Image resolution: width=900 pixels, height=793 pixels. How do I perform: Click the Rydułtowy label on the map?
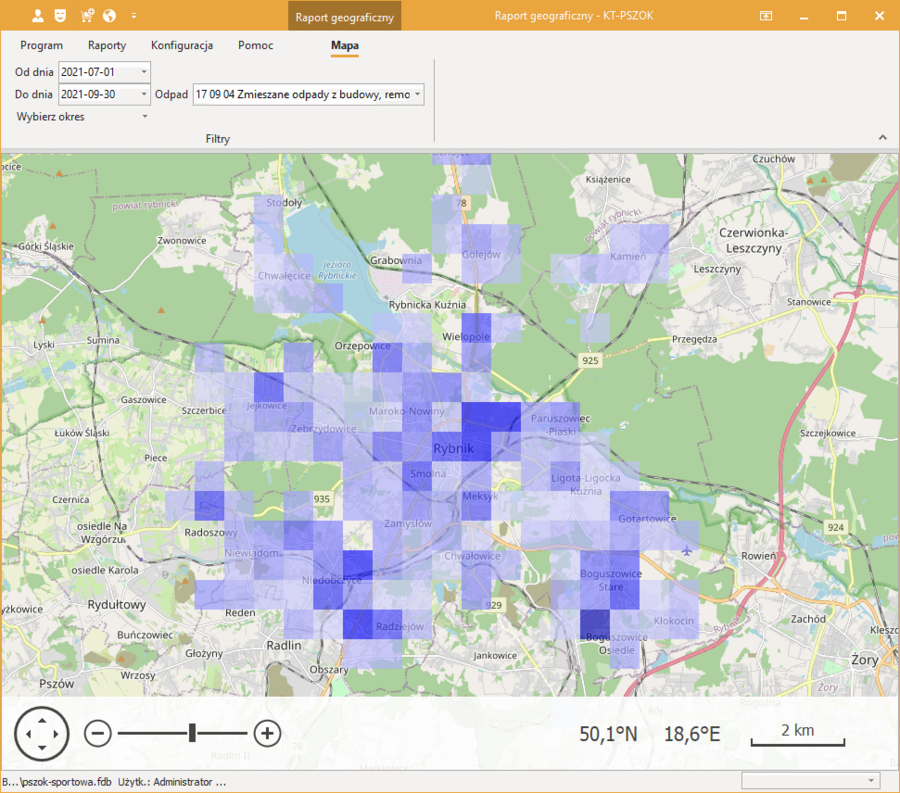click(x=117, y=604)
